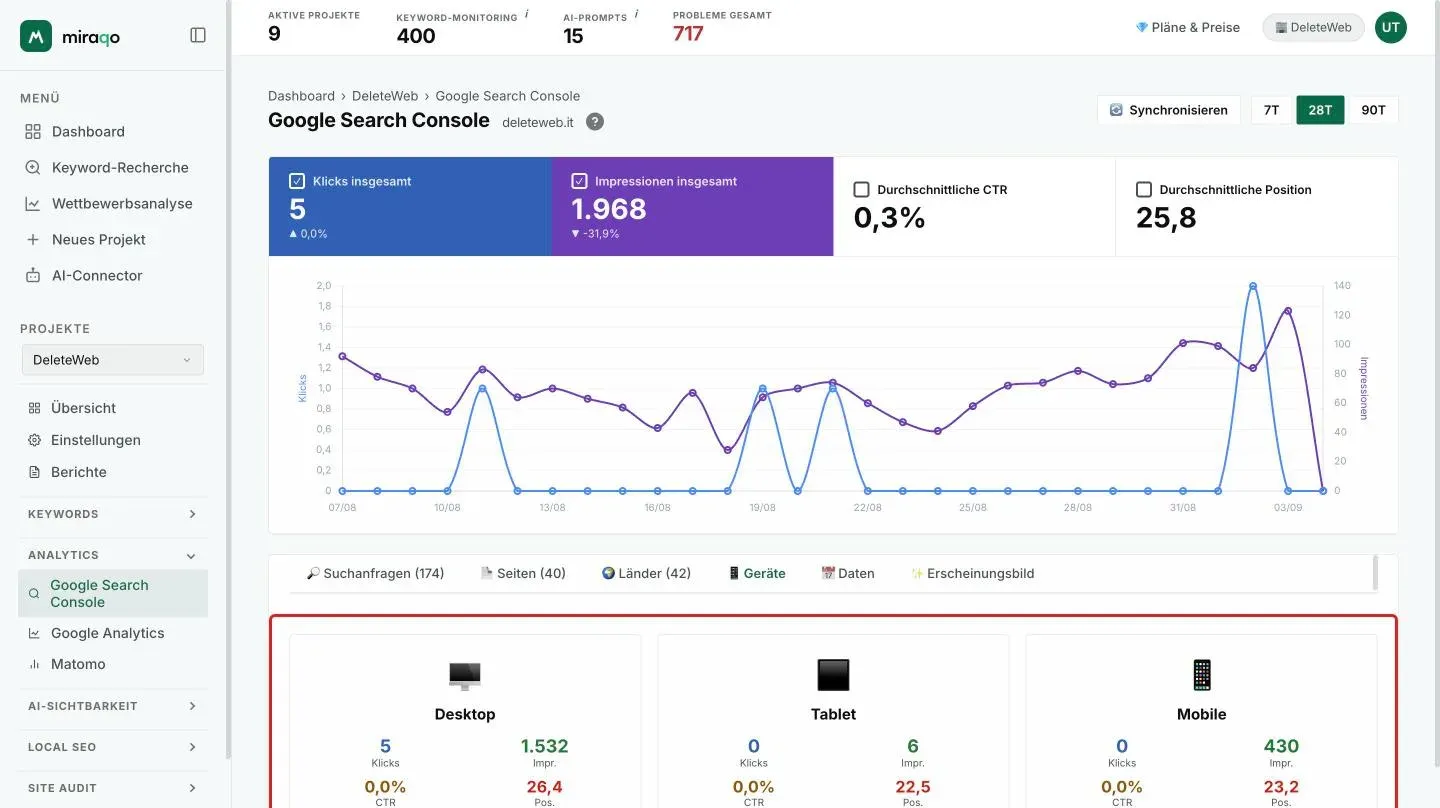Click the miraqo logo icon
Image resolution: width=1440 pixels, height=808 pixels.
pos(36,36)
